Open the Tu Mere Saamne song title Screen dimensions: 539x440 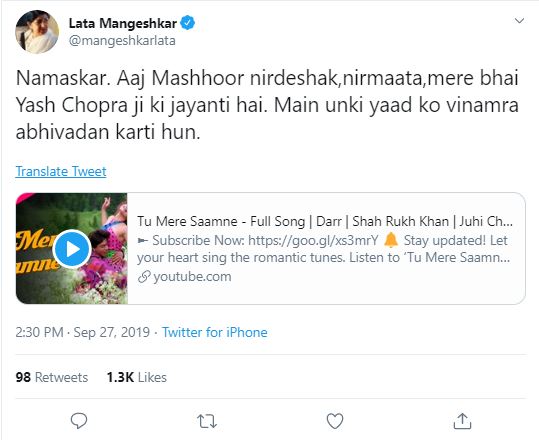pos(325,221)
